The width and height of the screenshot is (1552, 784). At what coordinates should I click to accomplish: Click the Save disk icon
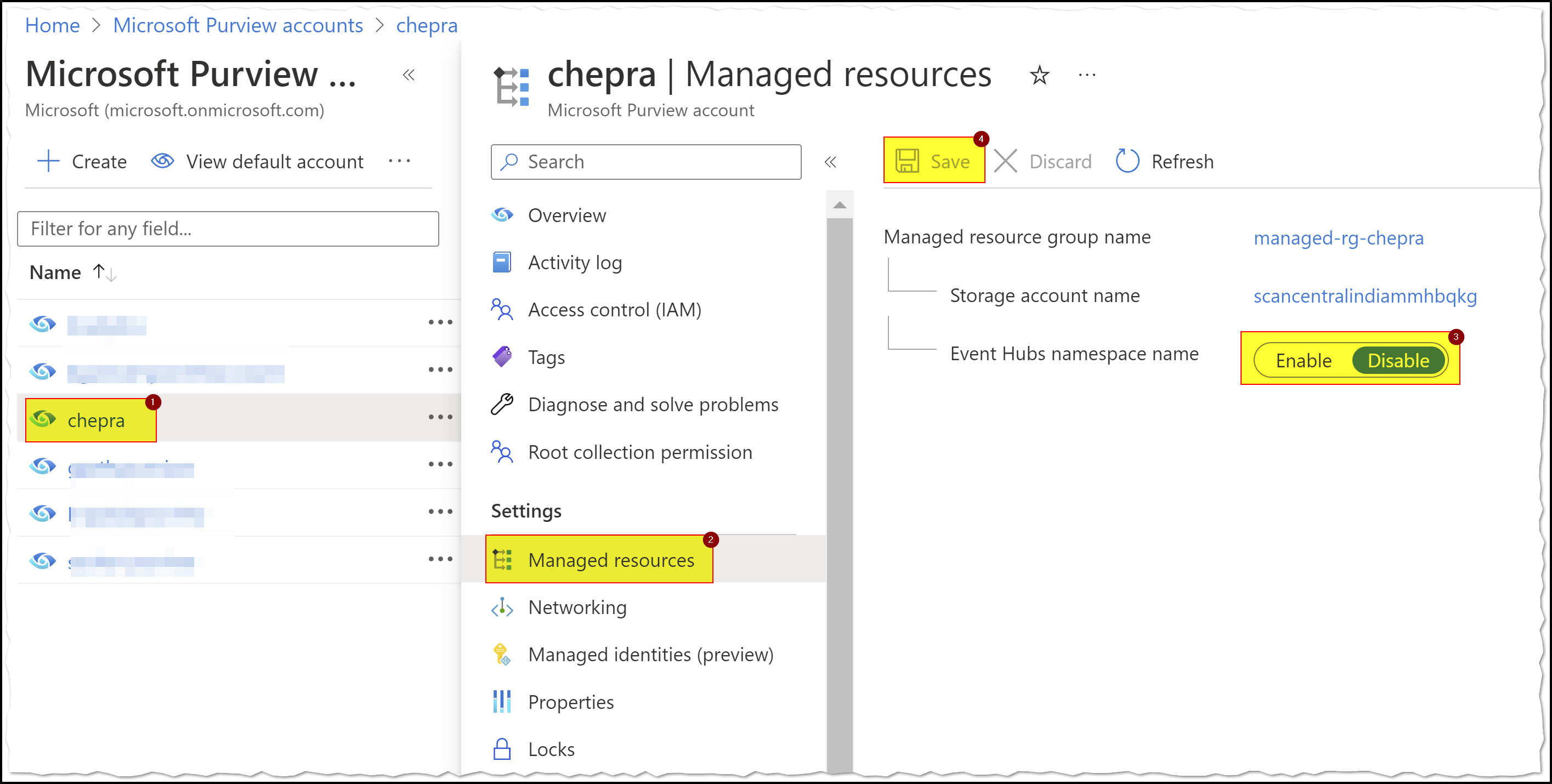click(907, 161)
